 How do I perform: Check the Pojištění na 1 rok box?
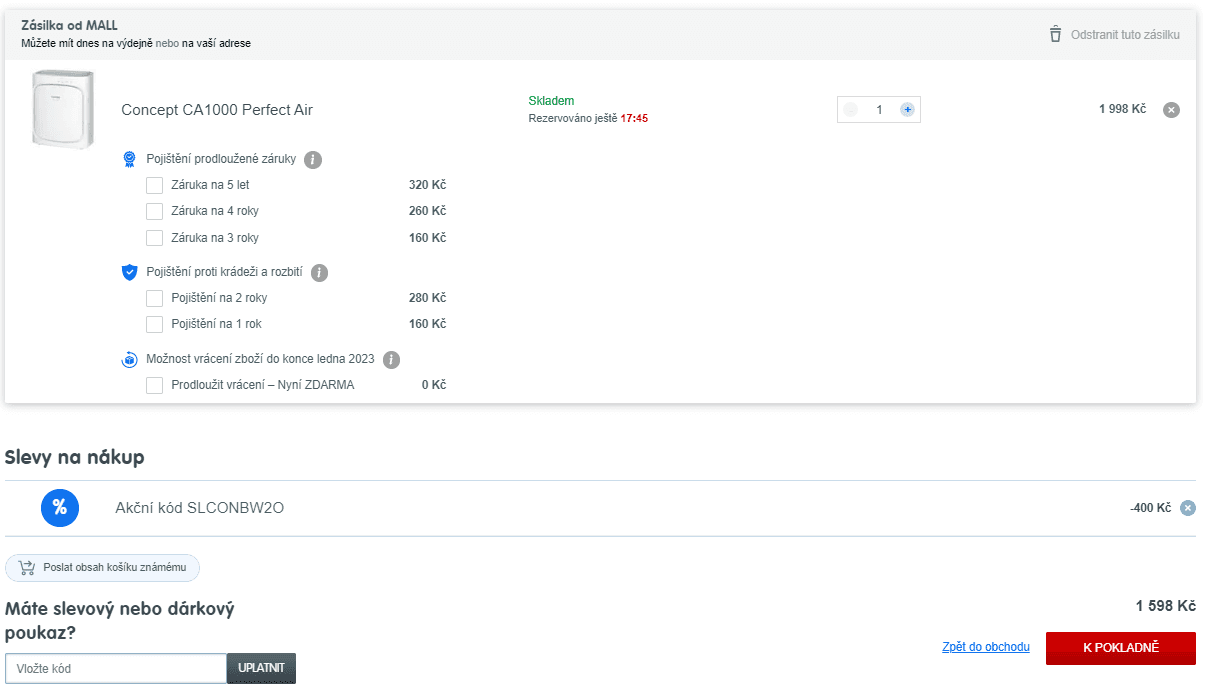point(154,324)
